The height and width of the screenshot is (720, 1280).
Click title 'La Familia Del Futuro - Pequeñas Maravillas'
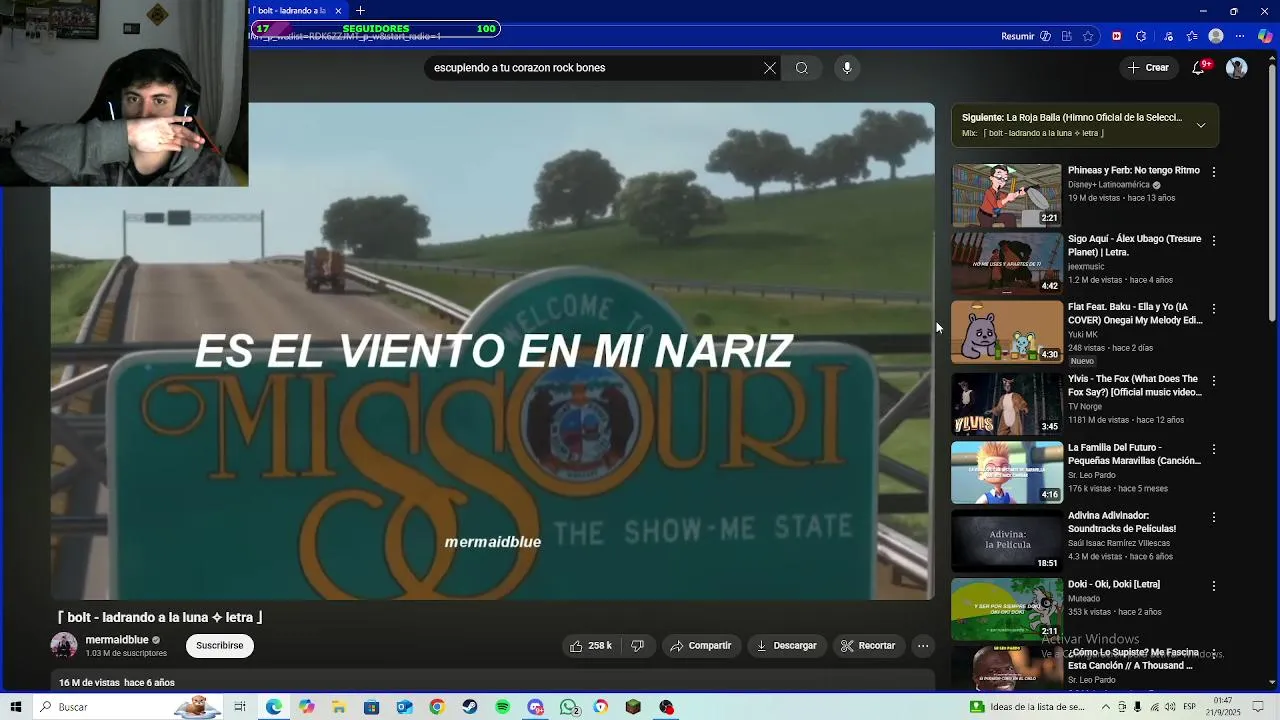(1134, 455)
